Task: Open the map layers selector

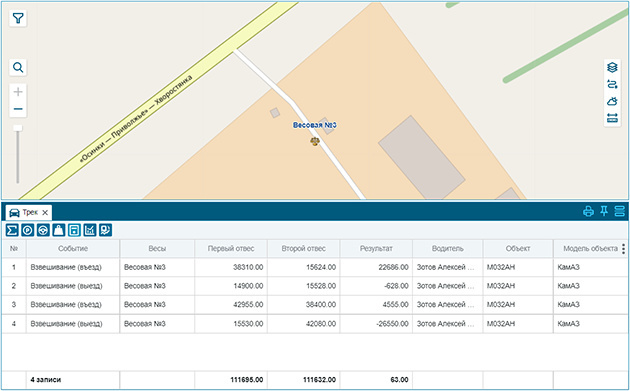Action: click(612, 67)
